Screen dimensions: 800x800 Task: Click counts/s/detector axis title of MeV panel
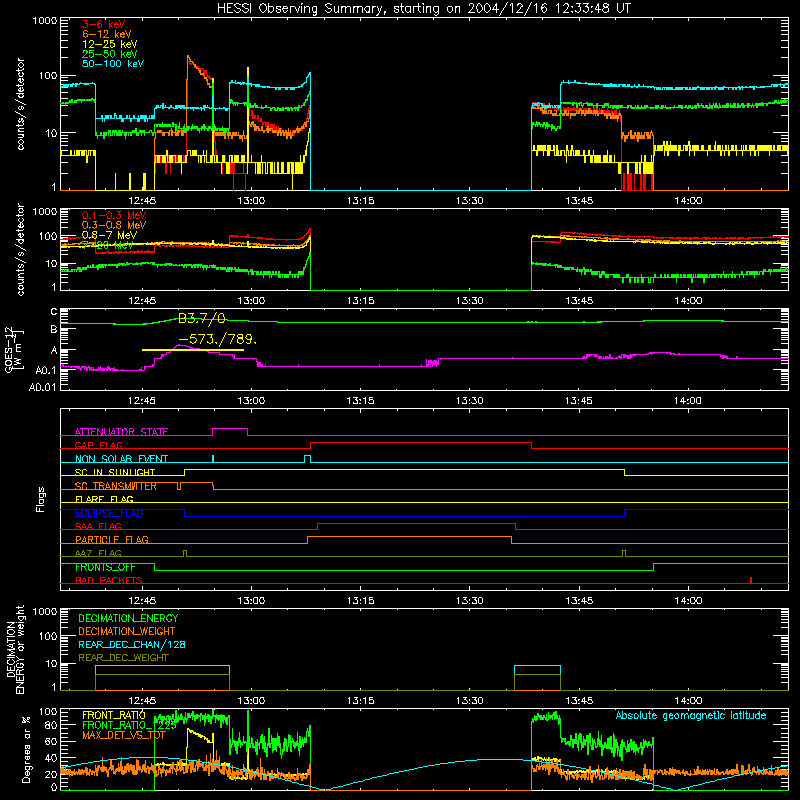(20, 249)
